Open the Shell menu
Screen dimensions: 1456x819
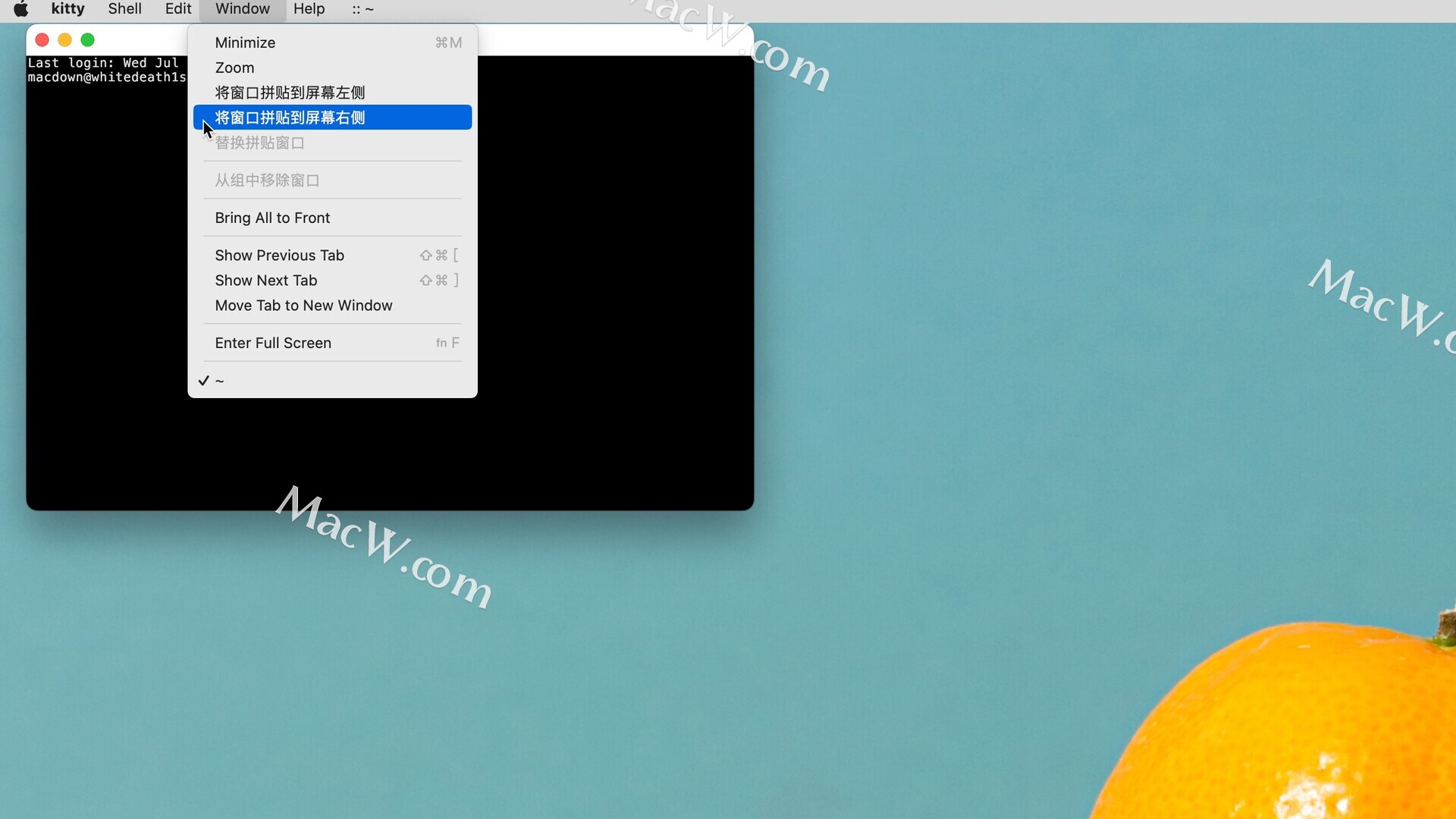[125, 9]
